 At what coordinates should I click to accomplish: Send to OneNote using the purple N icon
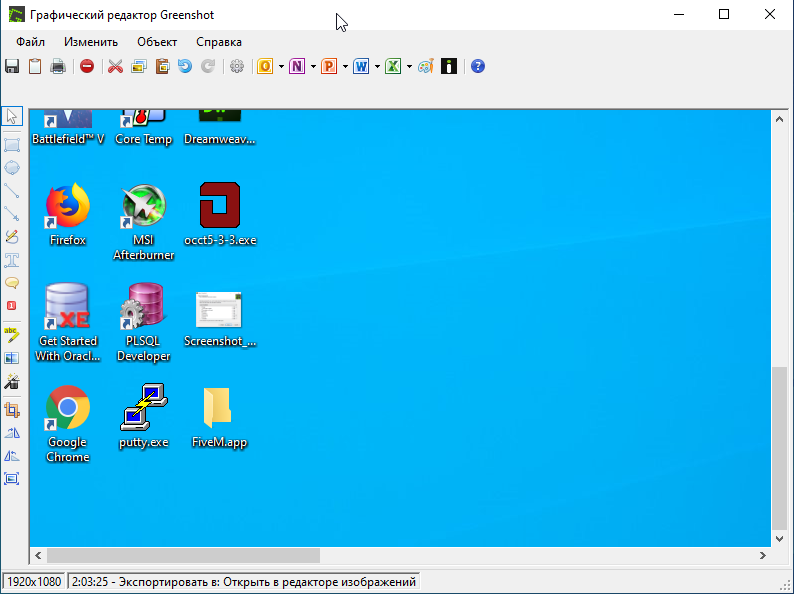pos(297,66)
